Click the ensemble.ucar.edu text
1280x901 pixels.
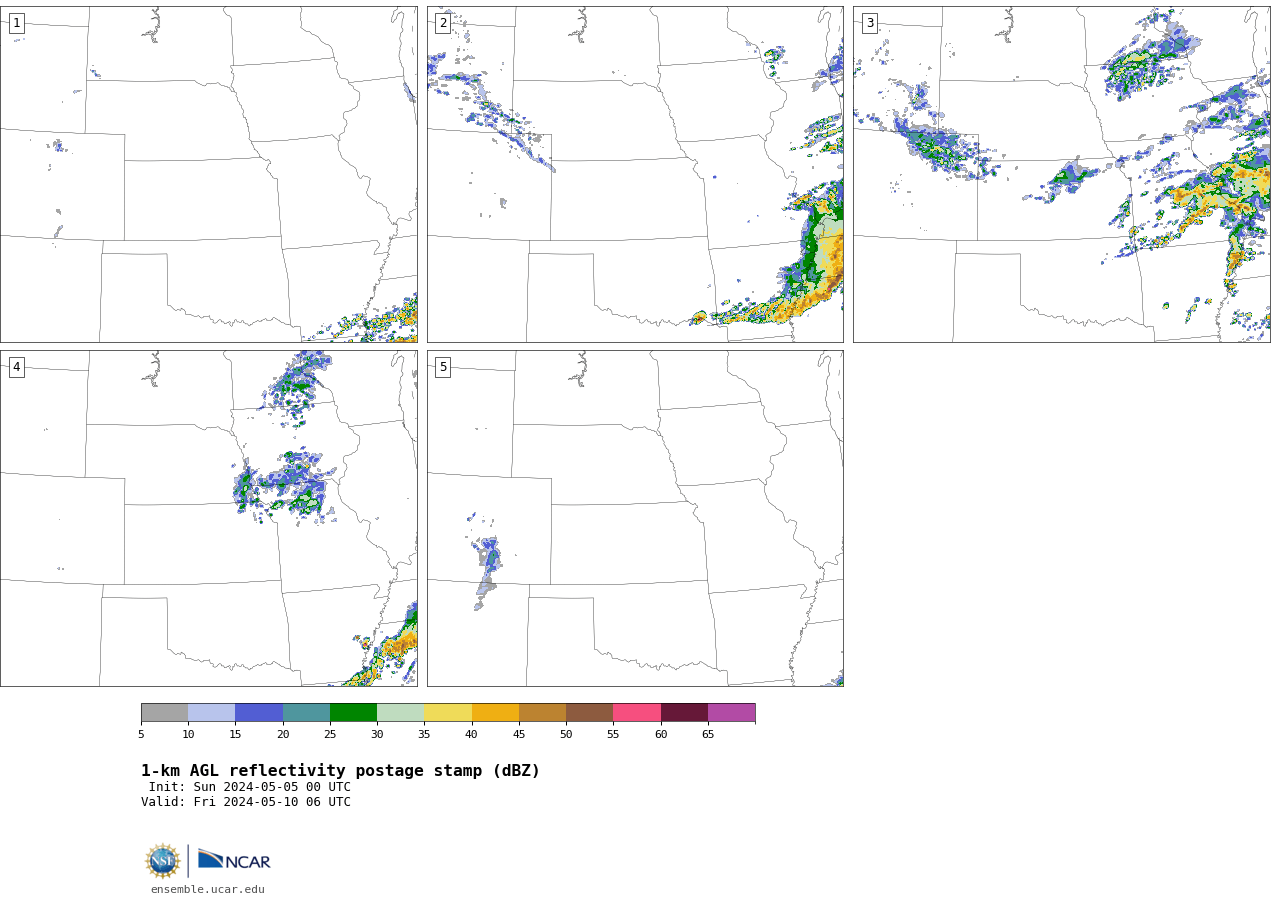[208, 889]
